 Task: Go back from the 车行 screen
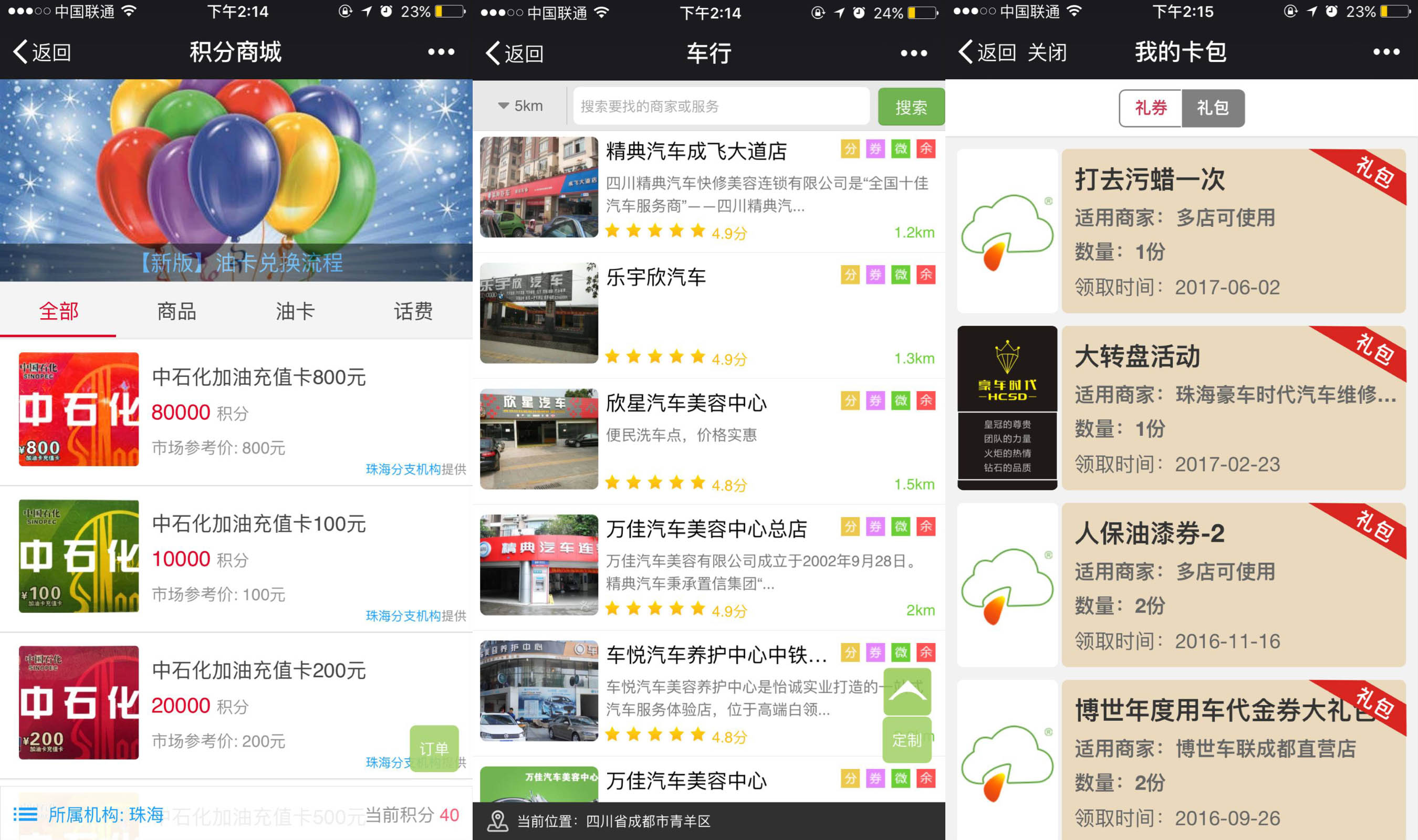pyautogui.click(x=515, y=53)
